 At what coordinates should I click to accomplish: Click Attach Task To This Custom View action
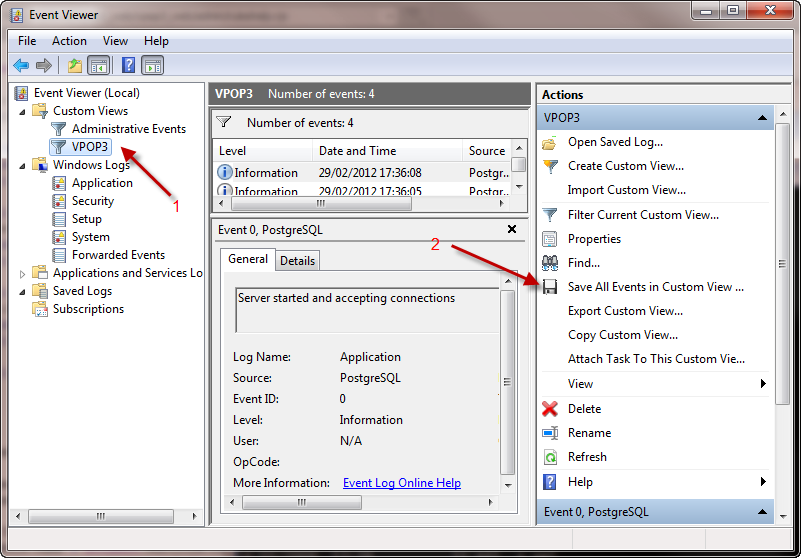click(x=656, y=359)
